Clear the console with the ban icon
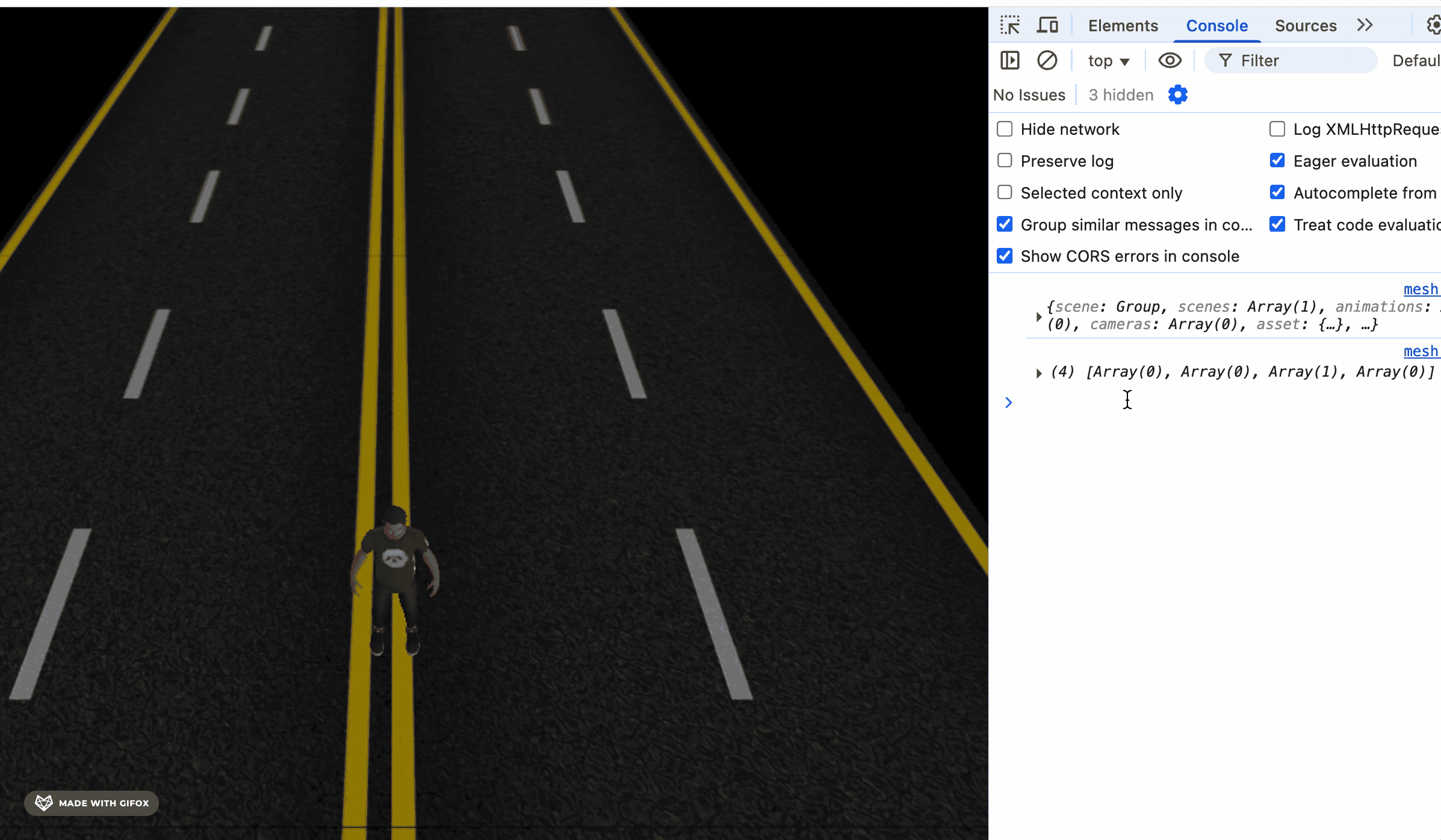1441x840 pixels. point(1047,60)
